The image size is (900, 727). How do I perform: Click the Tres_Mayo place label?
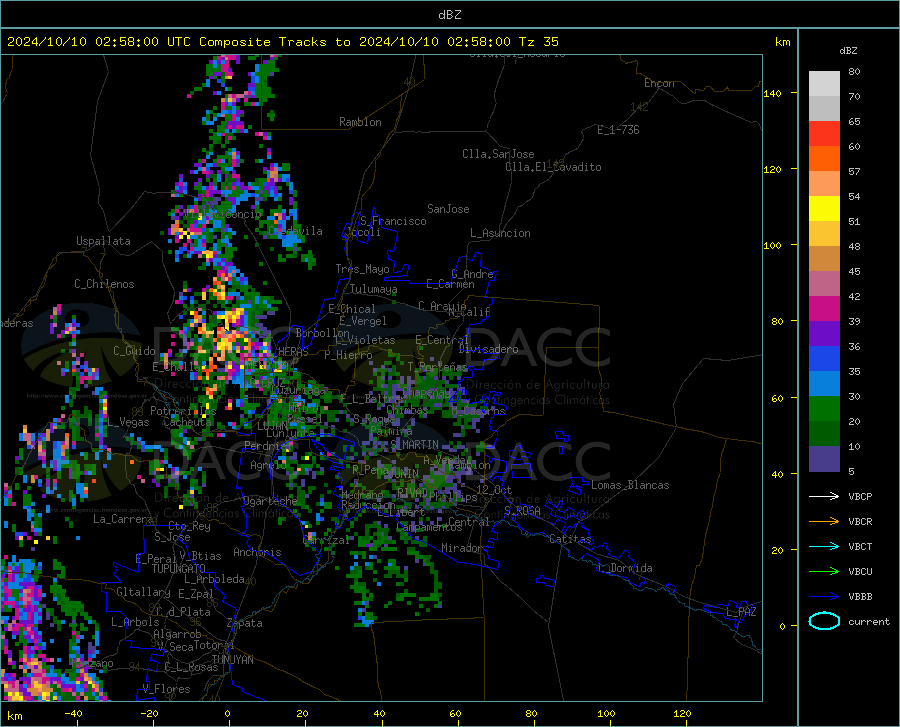point(362,269)
